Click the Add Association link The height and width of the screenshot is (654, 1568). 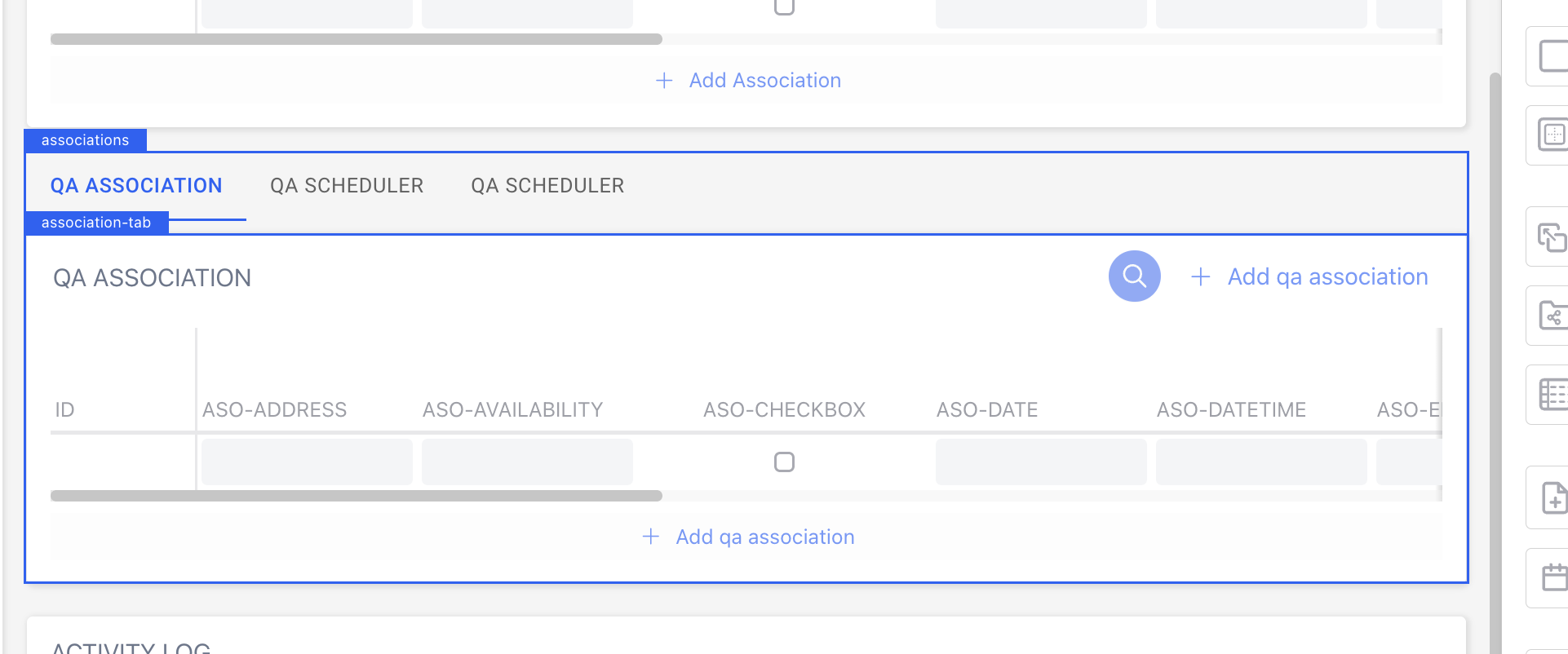tap(749, 80)
